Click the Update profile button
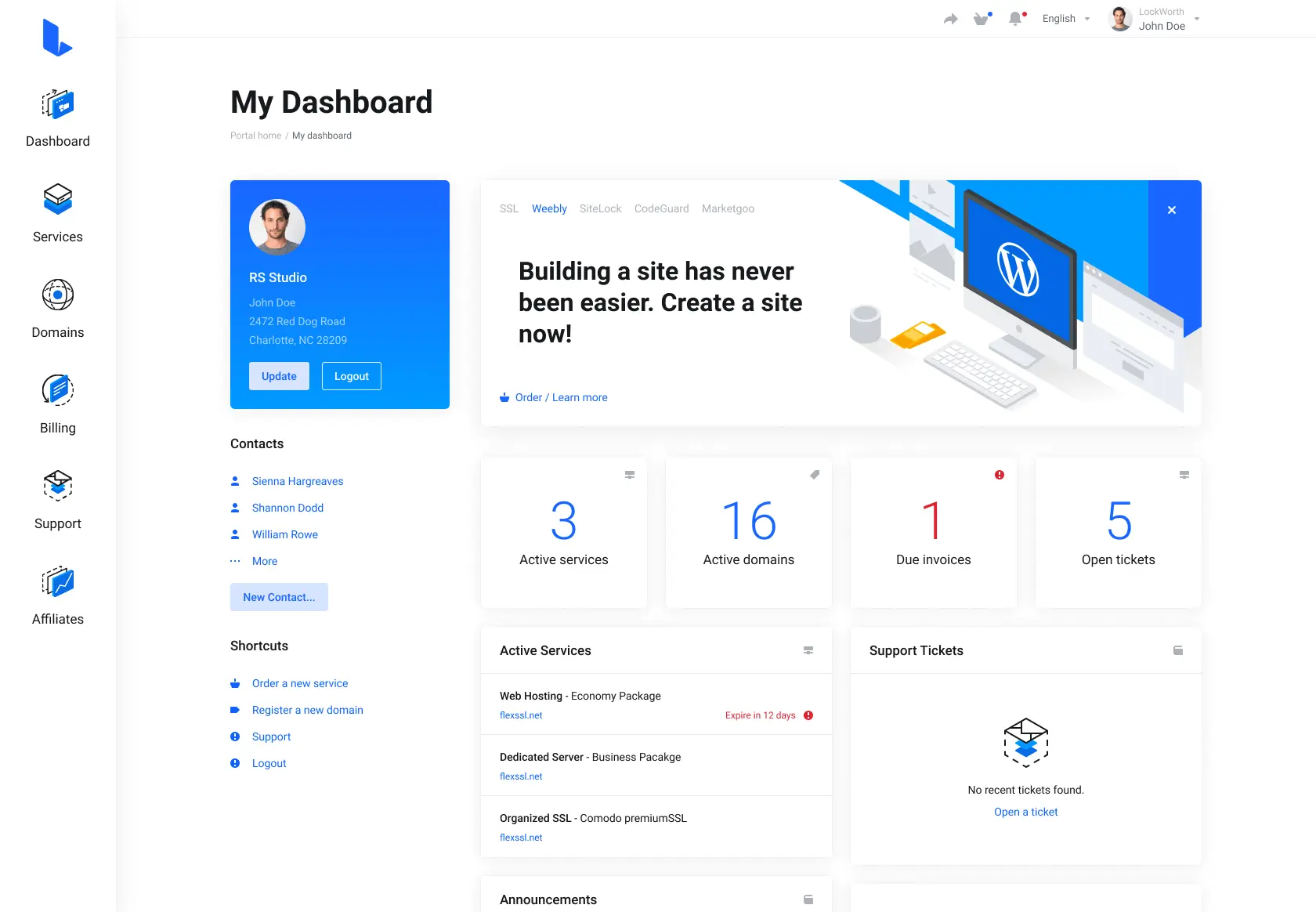 [278, 376]
